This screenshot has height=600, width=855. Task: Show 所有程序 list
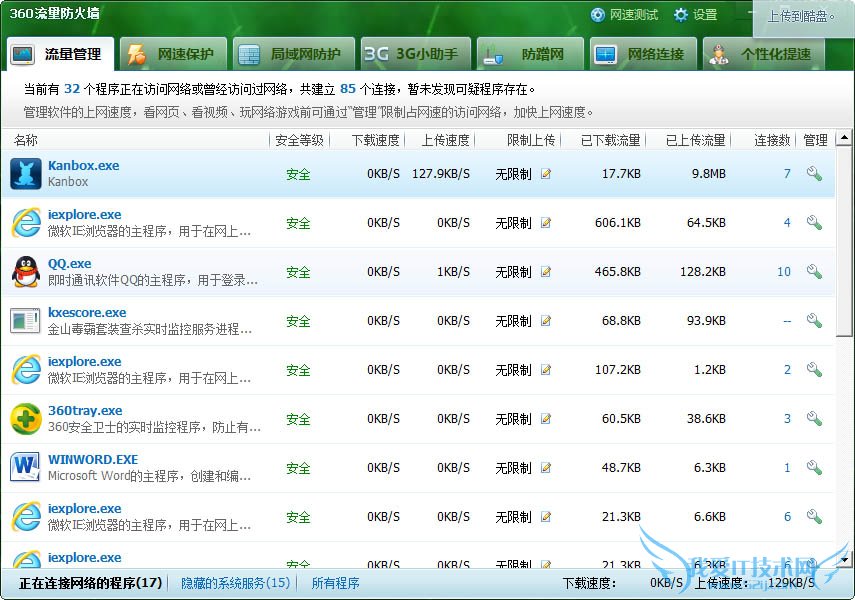tap(335, 583)
